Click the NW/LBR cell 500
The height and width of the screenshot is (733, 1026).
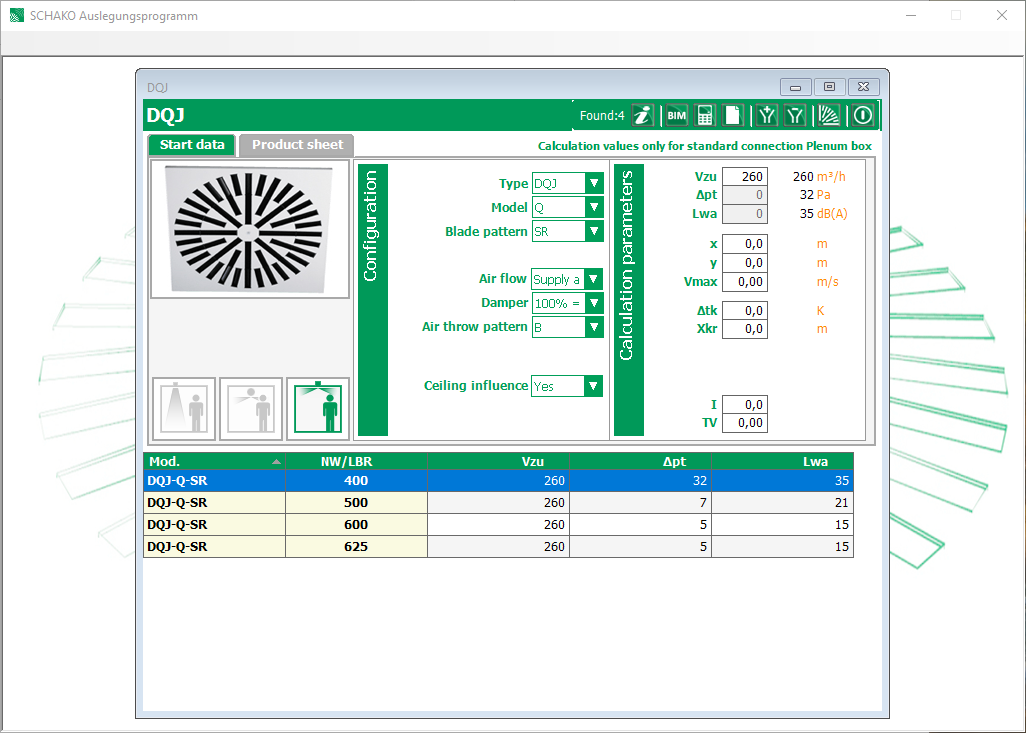pyautogui.click(x=356, y=503)
